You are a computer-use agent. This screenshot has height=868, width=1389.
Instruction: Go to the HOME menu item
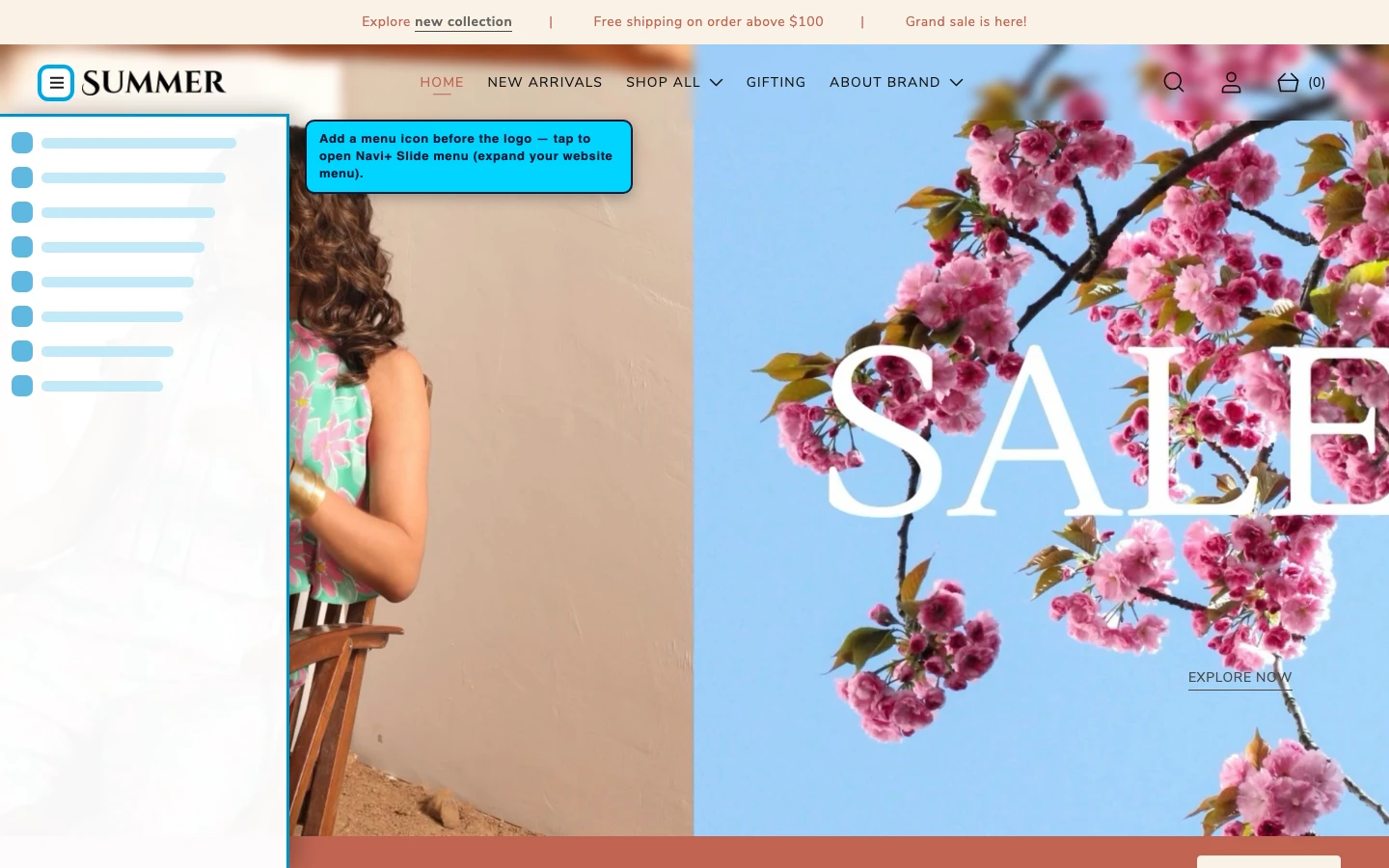(x=442, y=83)
